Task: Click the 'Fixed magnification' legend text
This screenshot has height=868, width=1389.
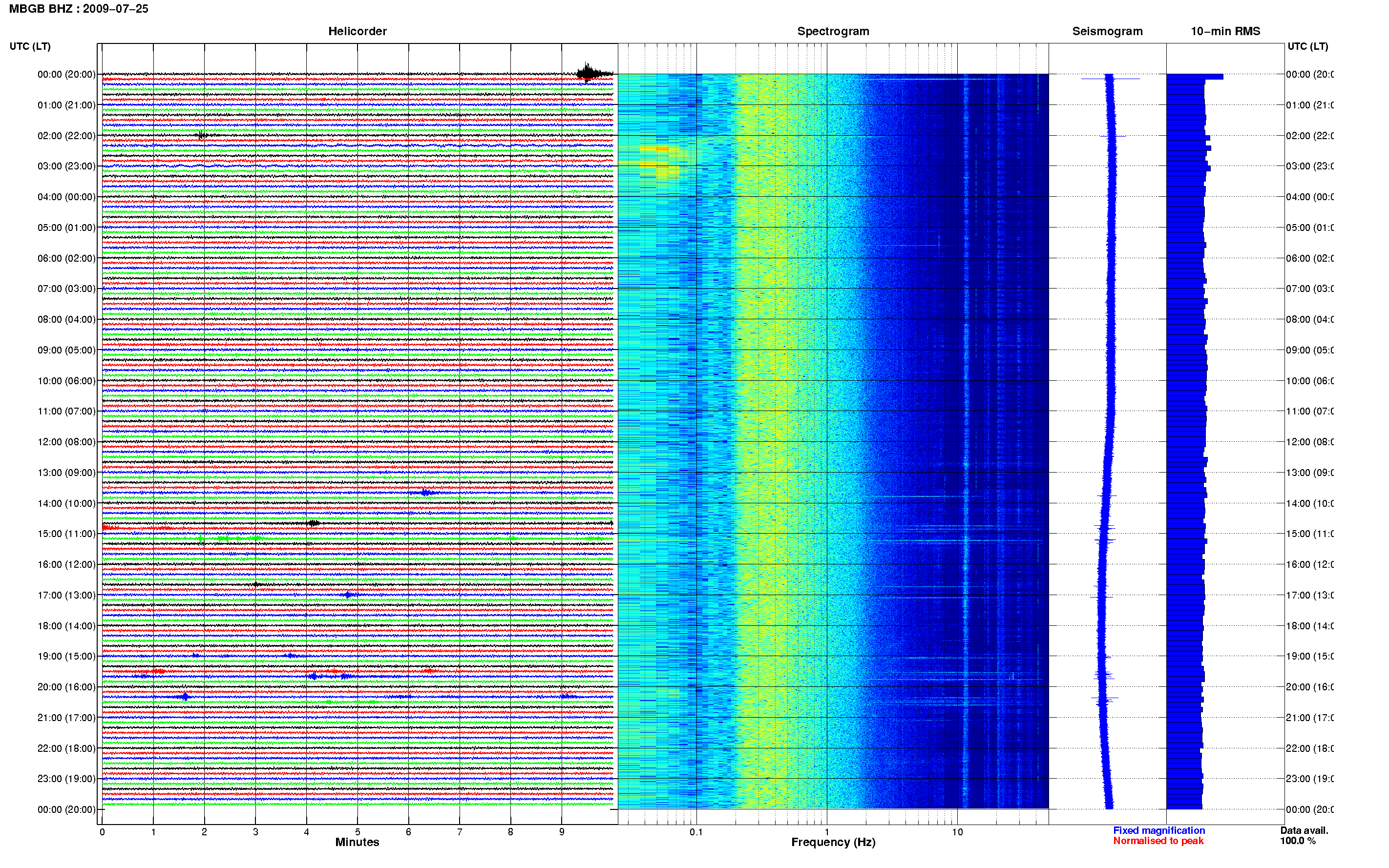Action: point(1159,830)
